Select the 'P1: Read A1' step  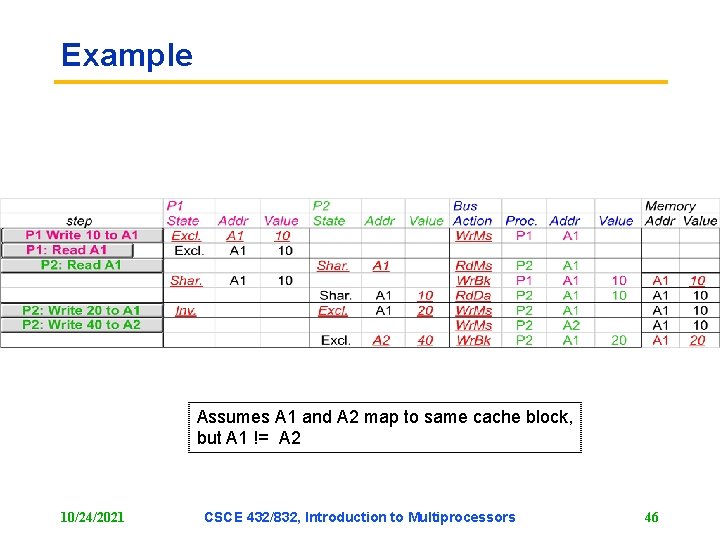(67, 250)
